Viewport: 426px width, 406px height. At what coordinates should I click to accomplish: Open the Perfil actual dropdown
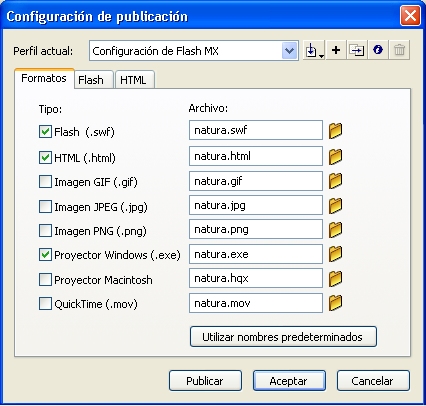pyautogui.click(x=289, y=51)
